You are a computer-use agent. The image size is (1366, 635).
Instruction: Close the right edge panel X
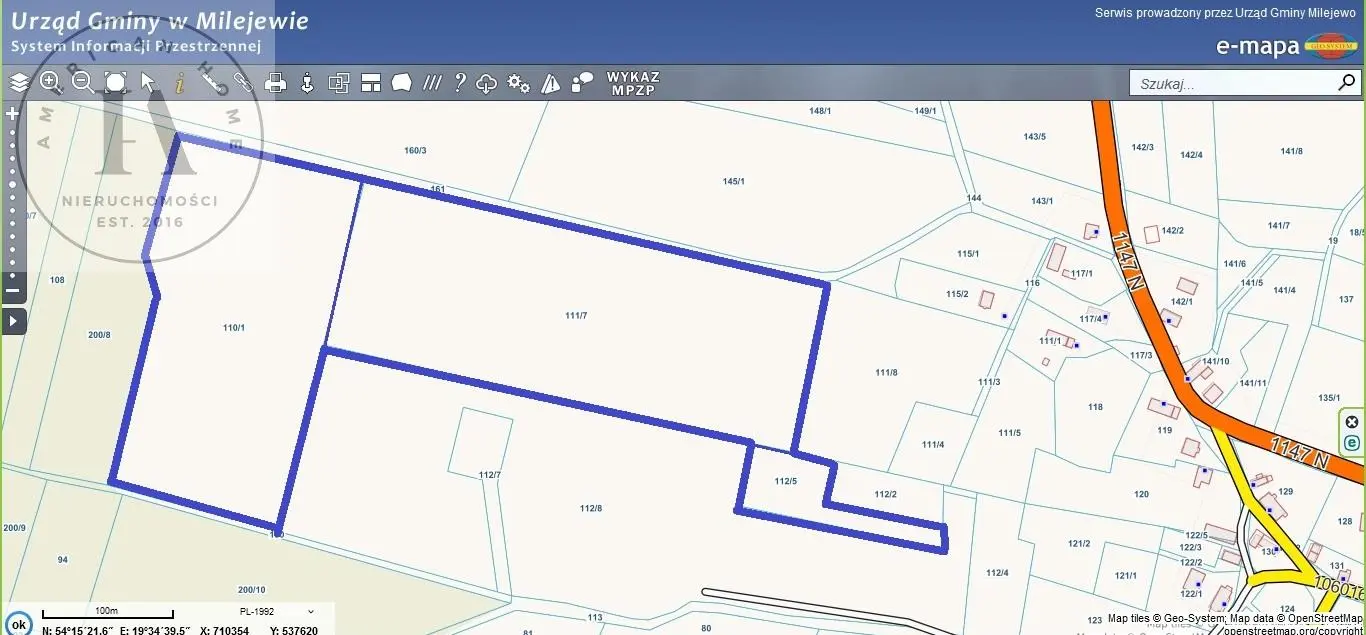(1352, 422)
